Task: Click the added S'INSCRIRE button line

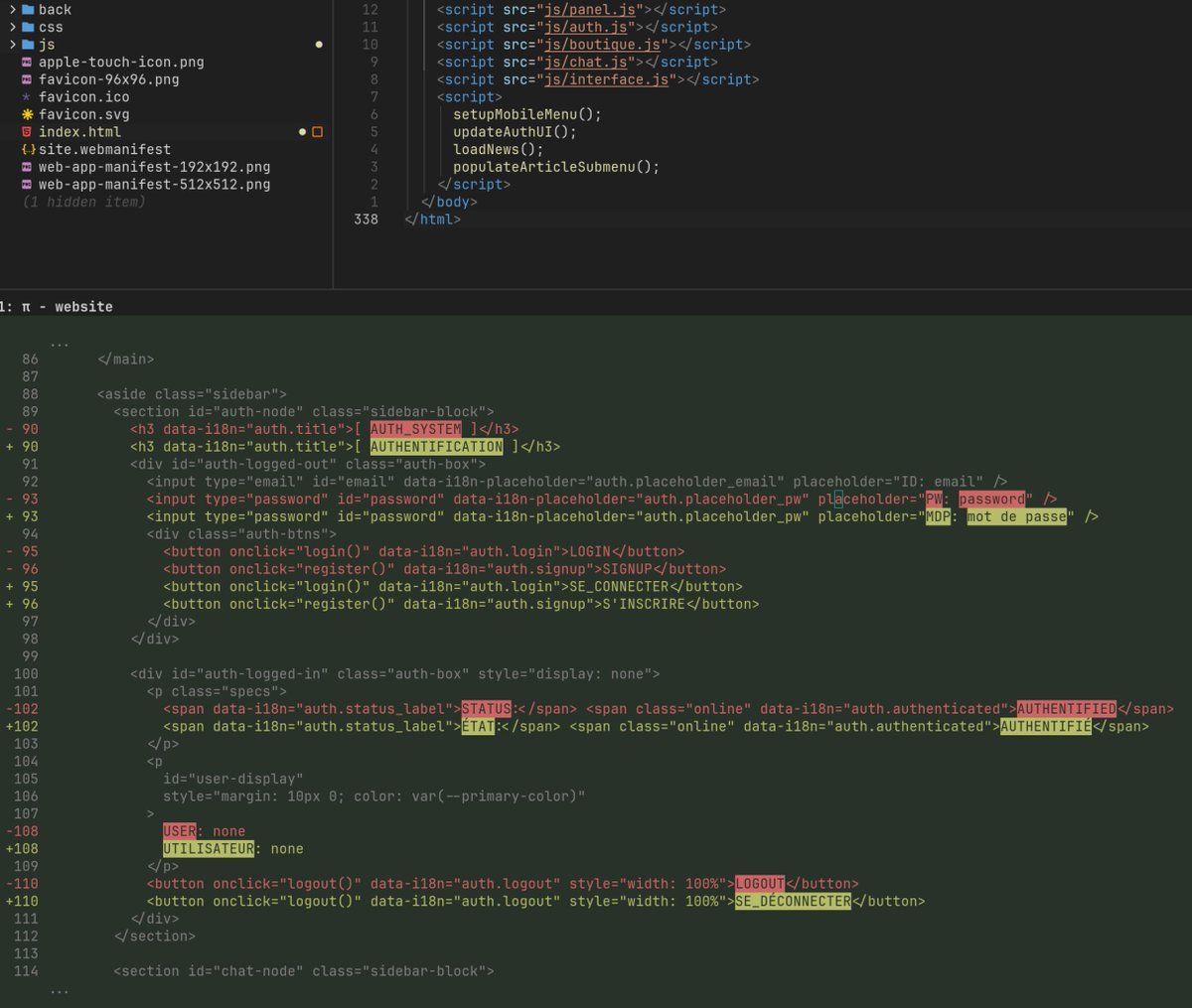Action: (461, 604)
